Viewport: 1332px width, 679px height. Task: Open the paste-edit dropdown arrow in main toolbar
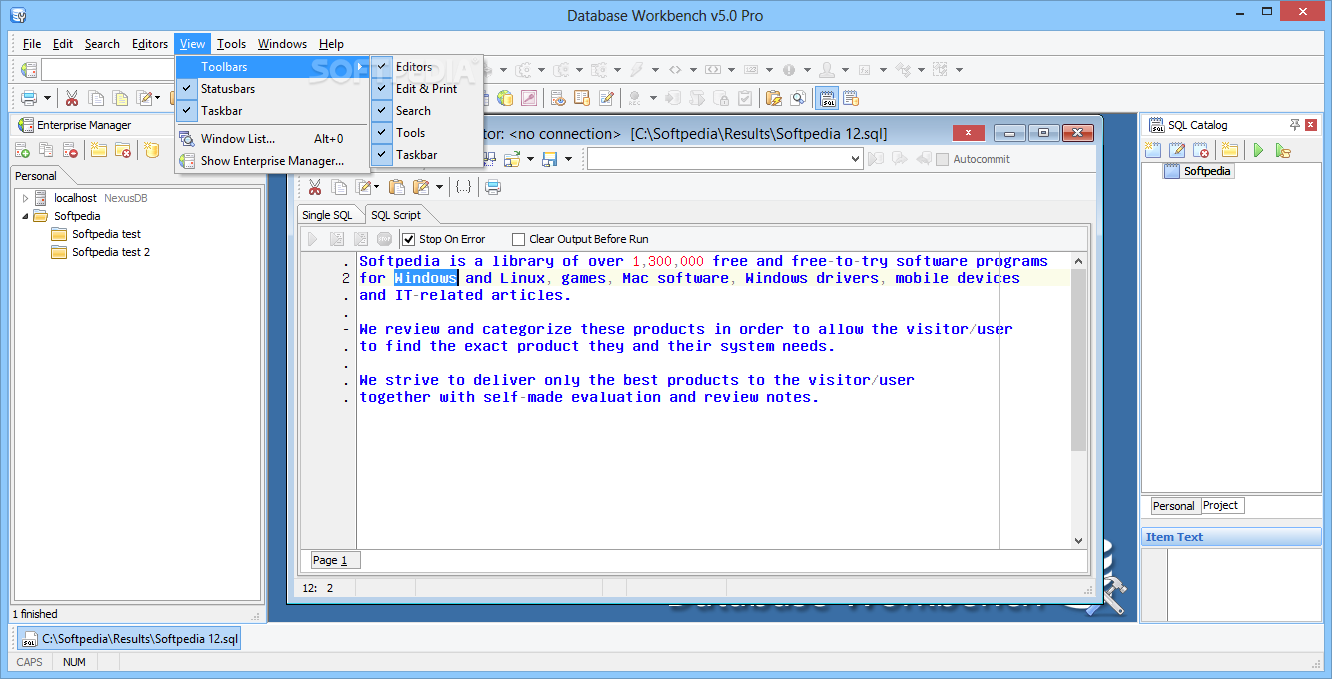pyautogui.click(x=157, y=98)
